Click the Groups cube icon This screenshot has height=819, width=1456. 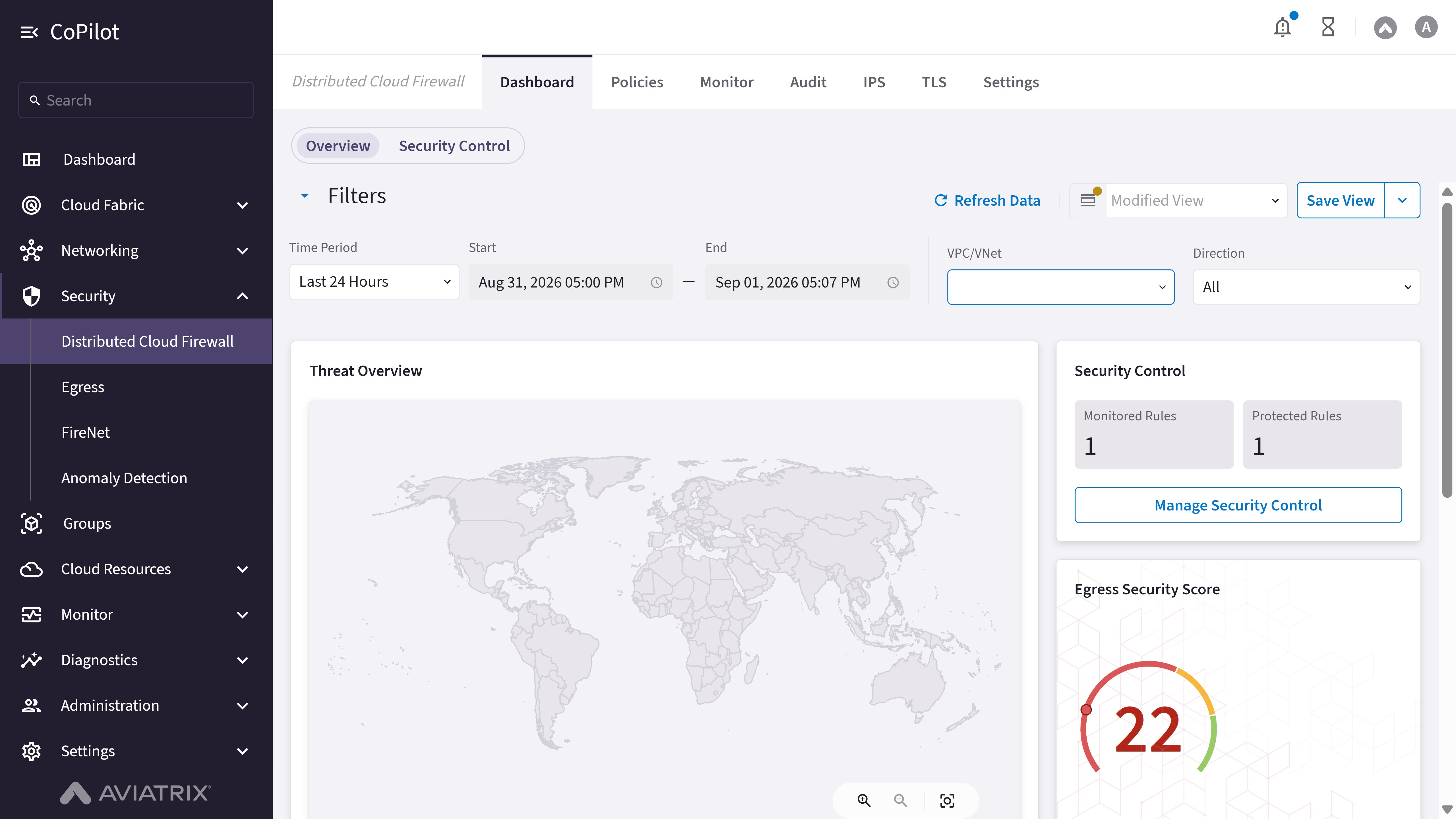[31, 523]
